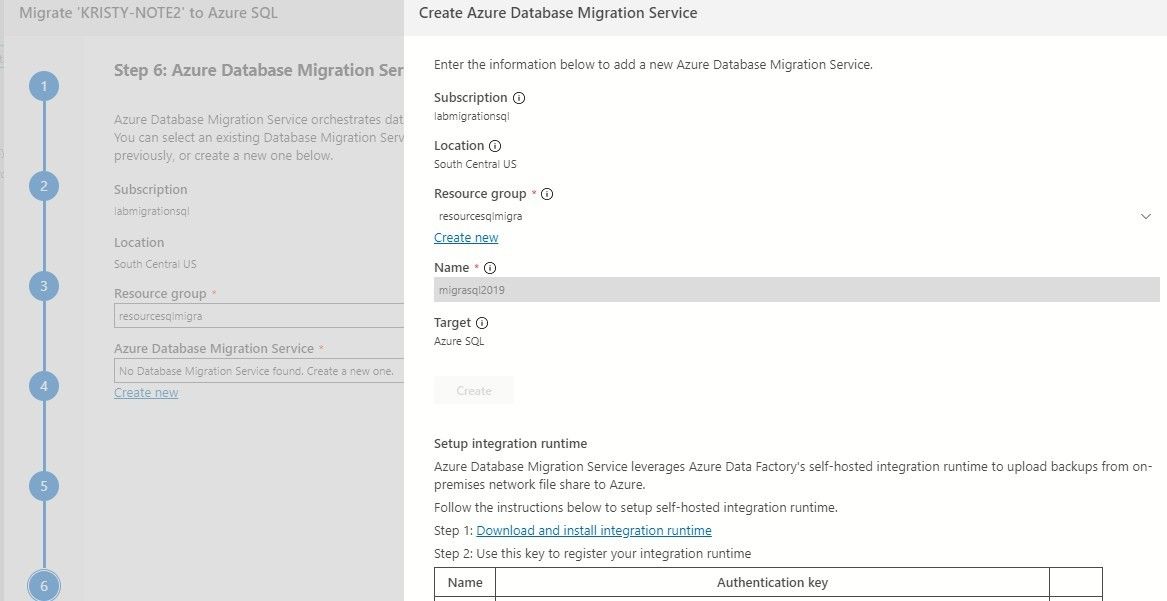1167x601 pixels.
Task: Go to wizard step 5 circle
Action: click(44, 486)
